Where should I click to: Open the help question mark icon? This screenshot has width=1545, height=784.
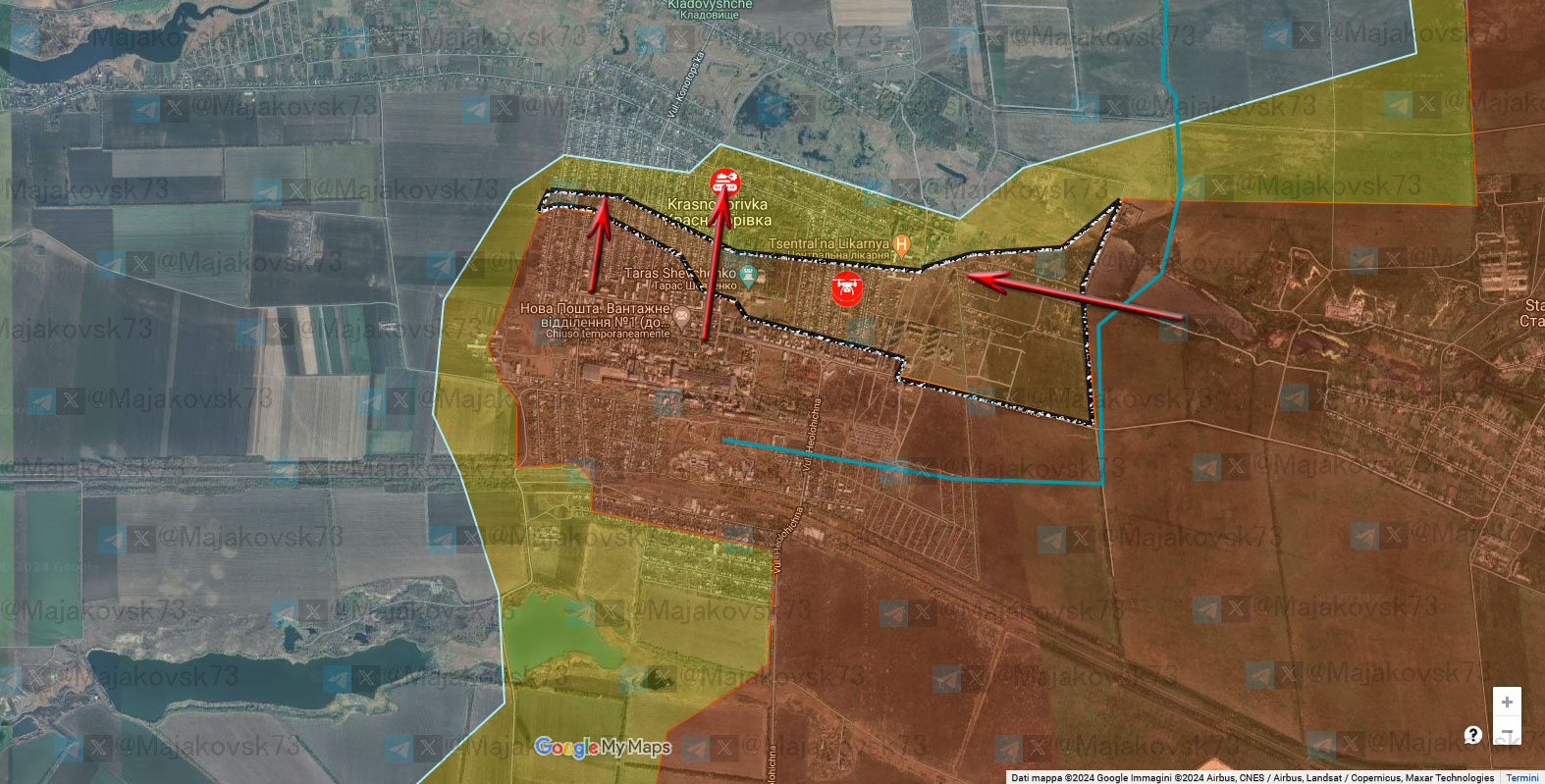coord(1472,734)
